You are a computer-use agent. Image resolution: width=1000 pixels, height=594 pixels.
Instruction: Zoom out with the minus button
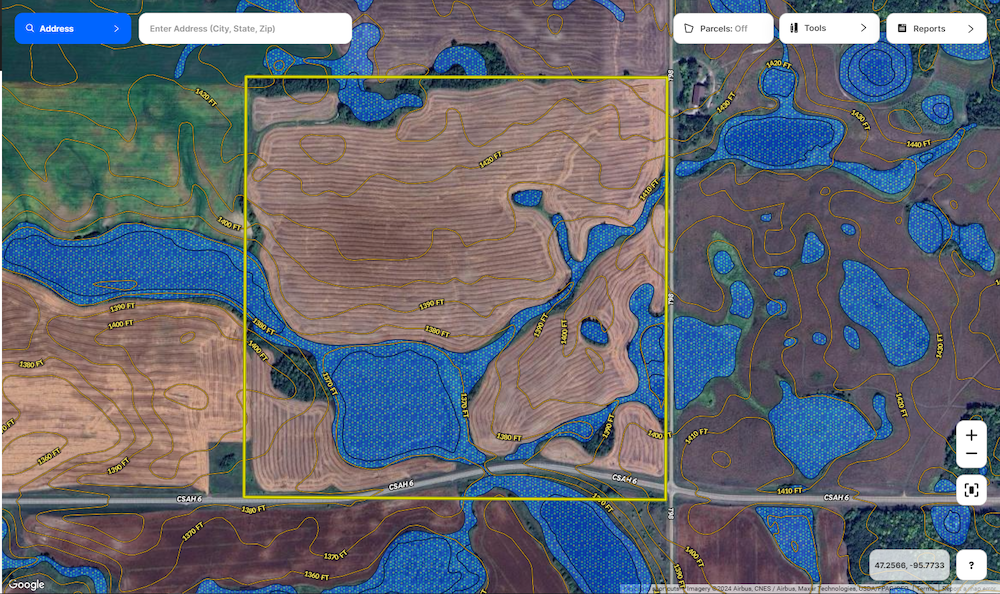point(971,455)
